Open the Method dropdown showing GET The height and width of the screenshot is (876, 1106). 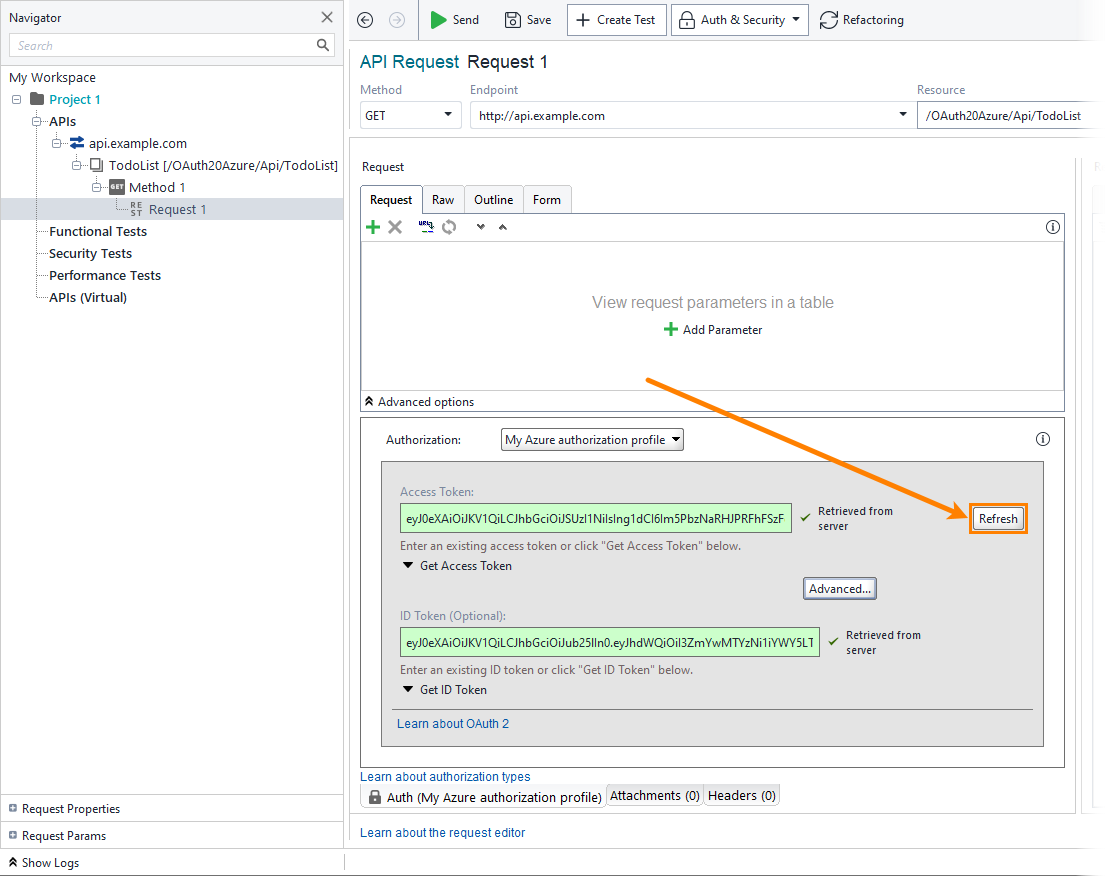tap(410, 115)
